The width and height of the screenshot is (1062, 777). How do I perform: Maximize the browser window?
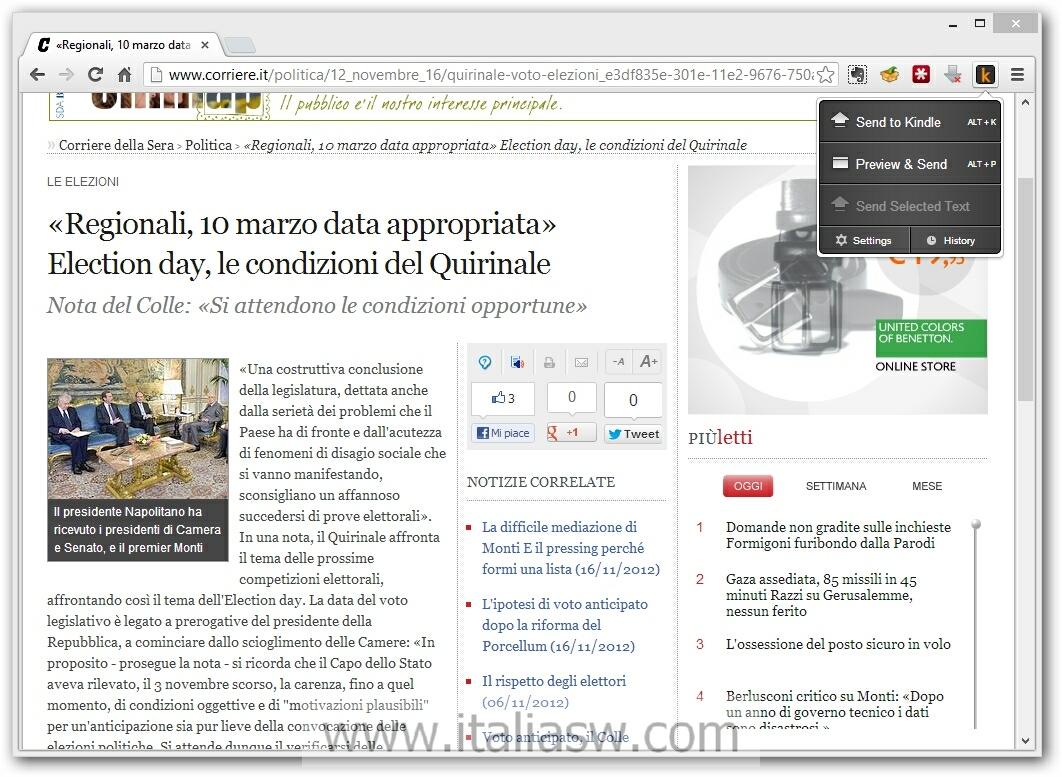coord(979,23)
